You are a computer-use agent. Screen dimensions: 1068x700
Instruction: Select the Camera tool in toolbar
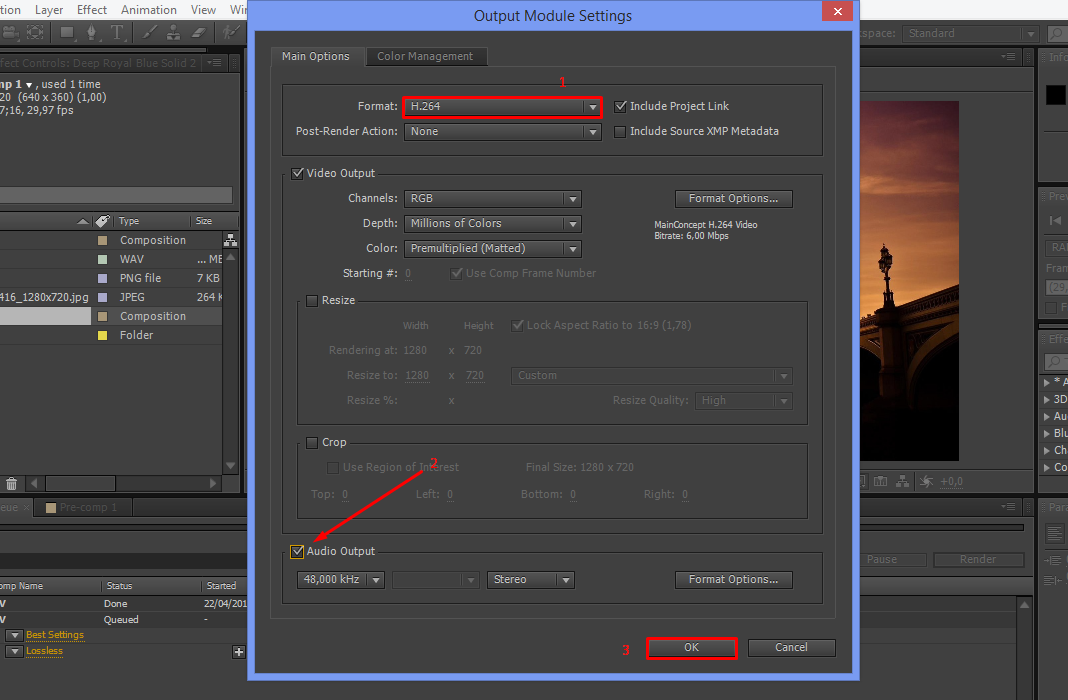pyautogui.click(x=10, y=32)
